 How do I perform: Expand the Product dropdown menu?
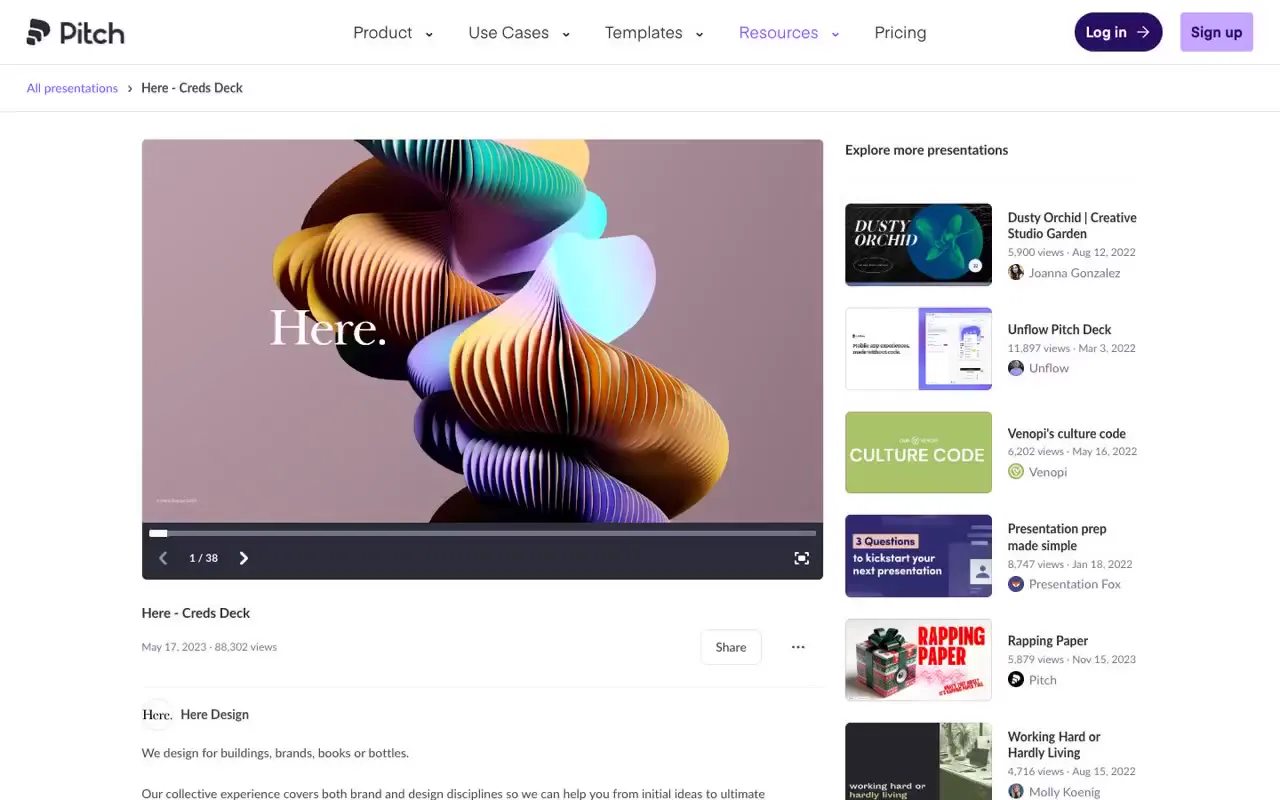point(393,33)
